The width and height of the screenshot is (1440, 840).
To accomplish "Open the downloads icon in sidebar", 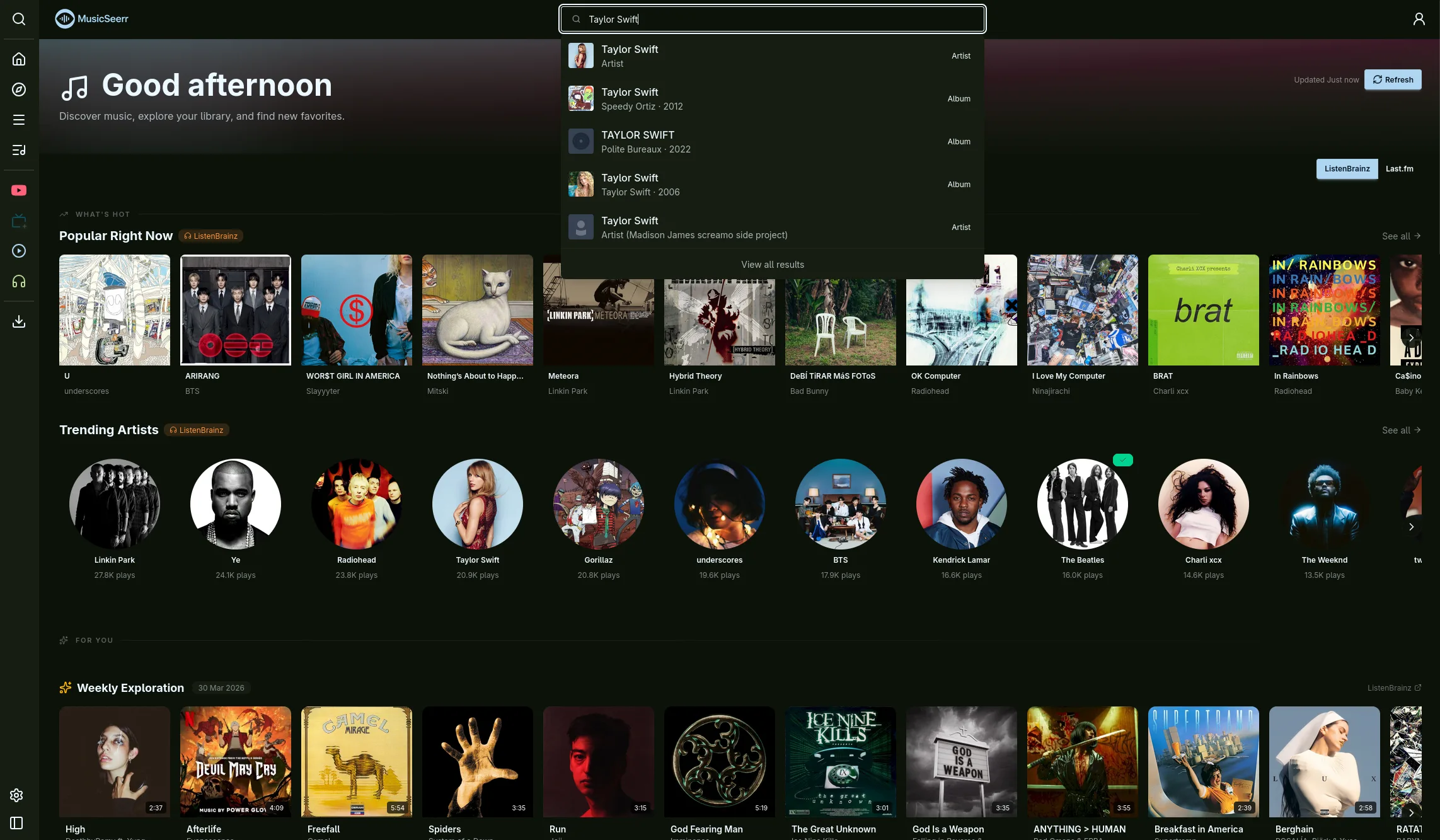I will tap(19, 321).
